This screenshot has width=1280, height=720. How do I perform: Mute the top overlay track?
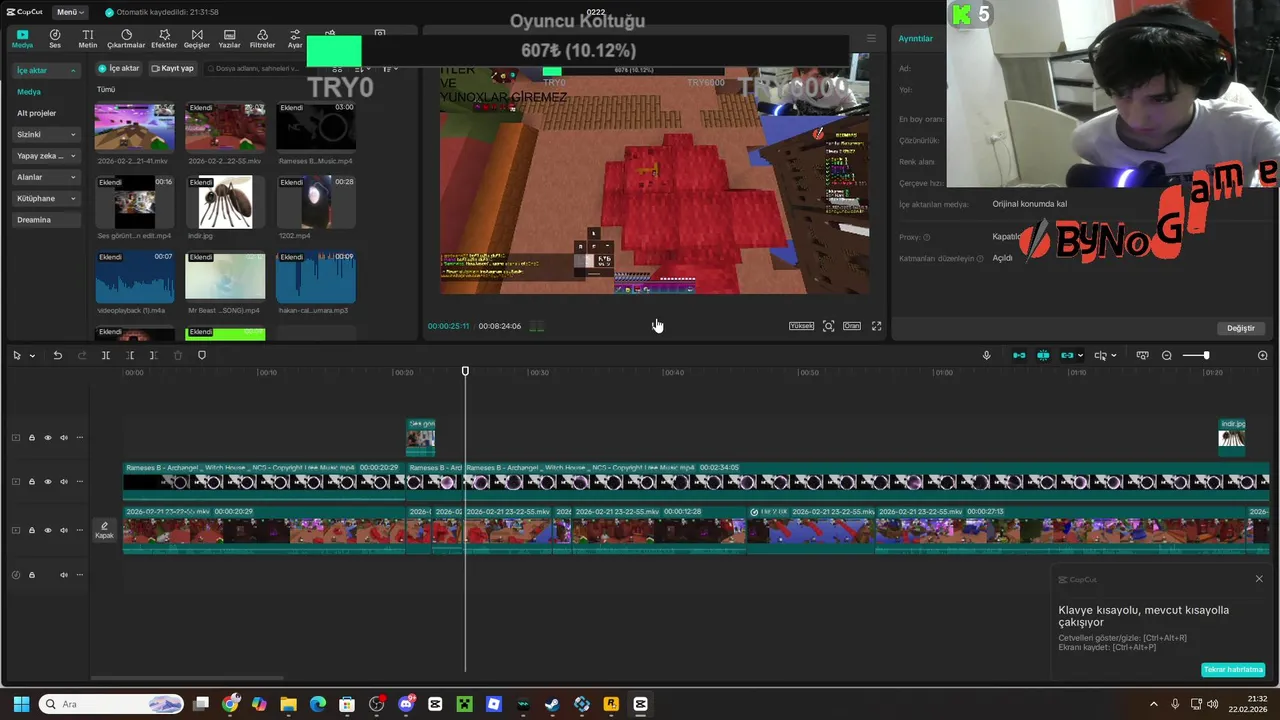[63, 438]
